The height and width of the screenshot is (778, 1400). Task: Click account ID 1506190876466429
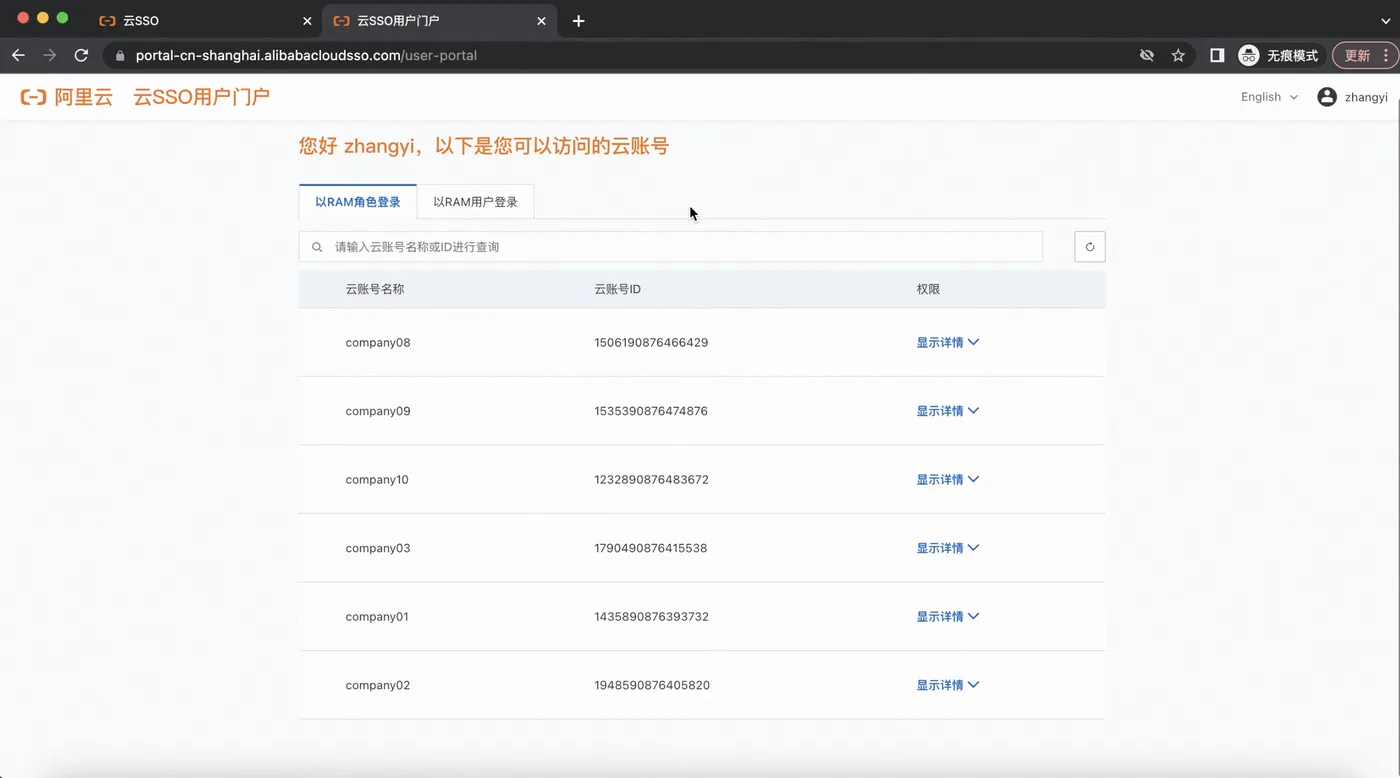click(651, 342)
